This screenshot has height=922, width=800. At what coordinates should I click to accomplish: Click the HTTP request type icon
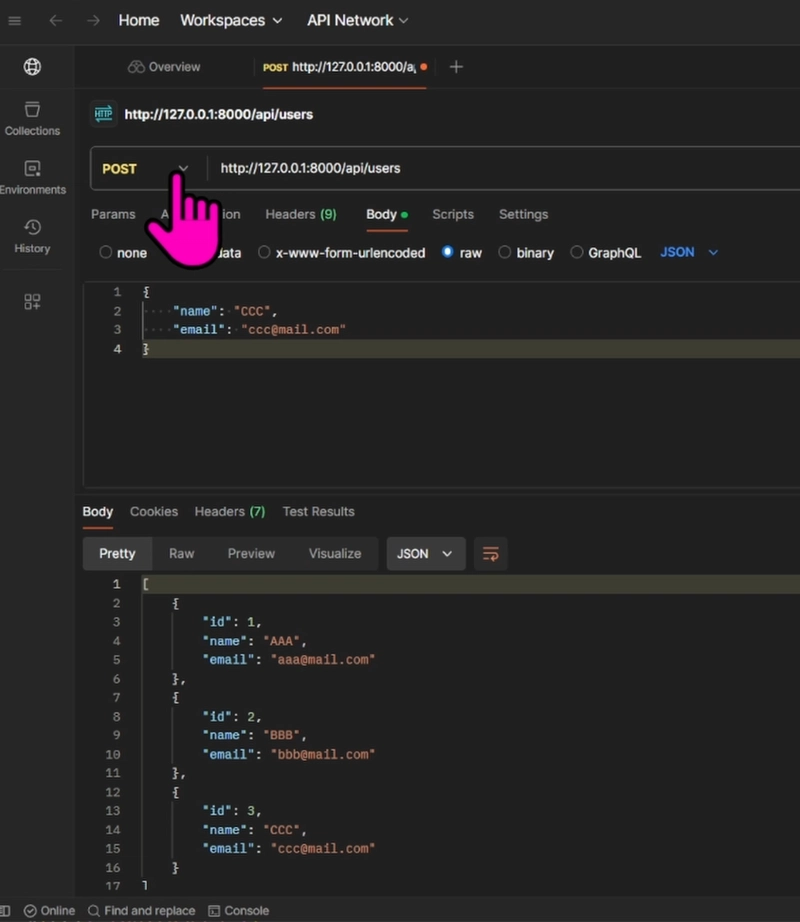pos(103,113)
